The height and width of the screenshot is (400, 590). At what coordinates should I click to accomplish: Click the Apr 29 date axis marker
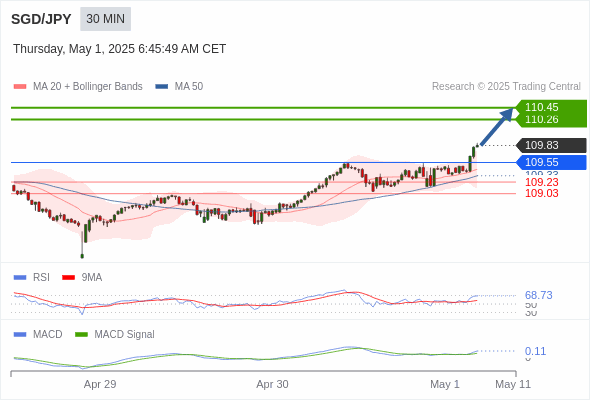tap(100, 384)
